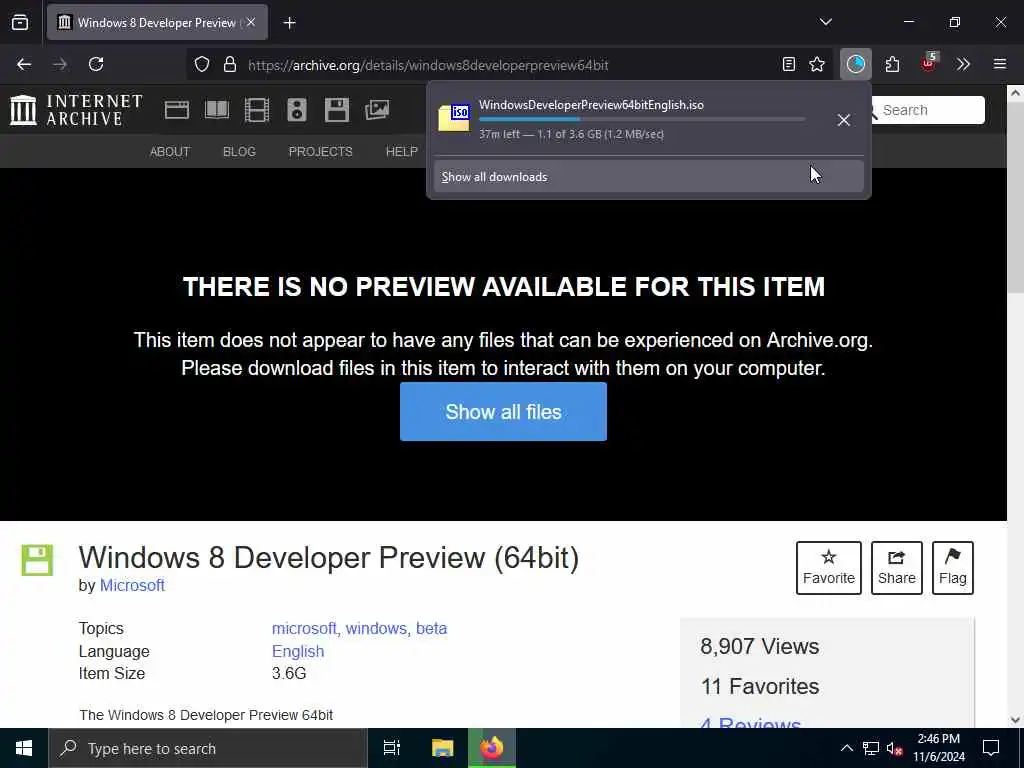Click the page vertical scrollbar thumb
1024x768 pixels.
1015,199
